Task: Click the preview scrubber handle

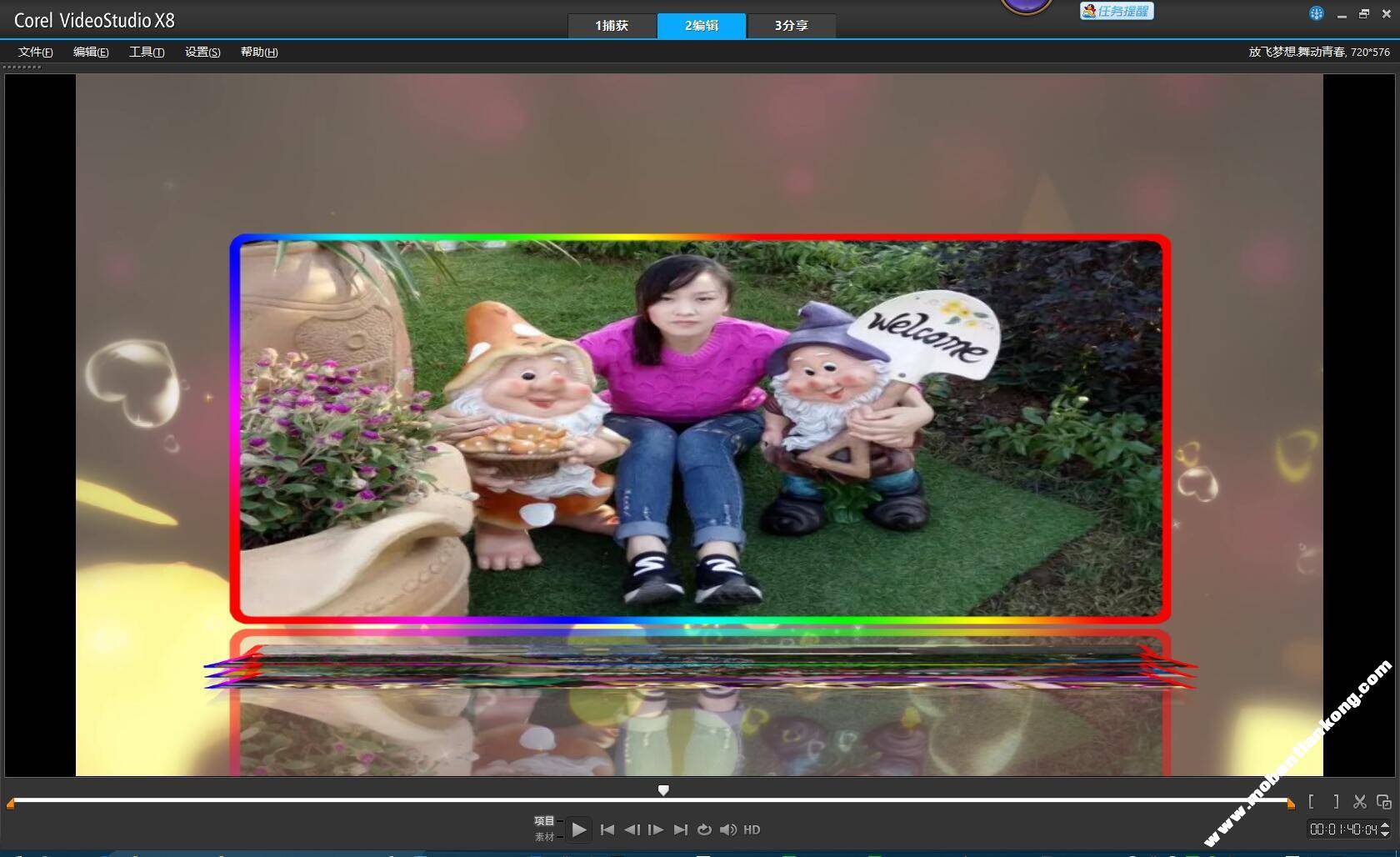Action: [663, 789]
